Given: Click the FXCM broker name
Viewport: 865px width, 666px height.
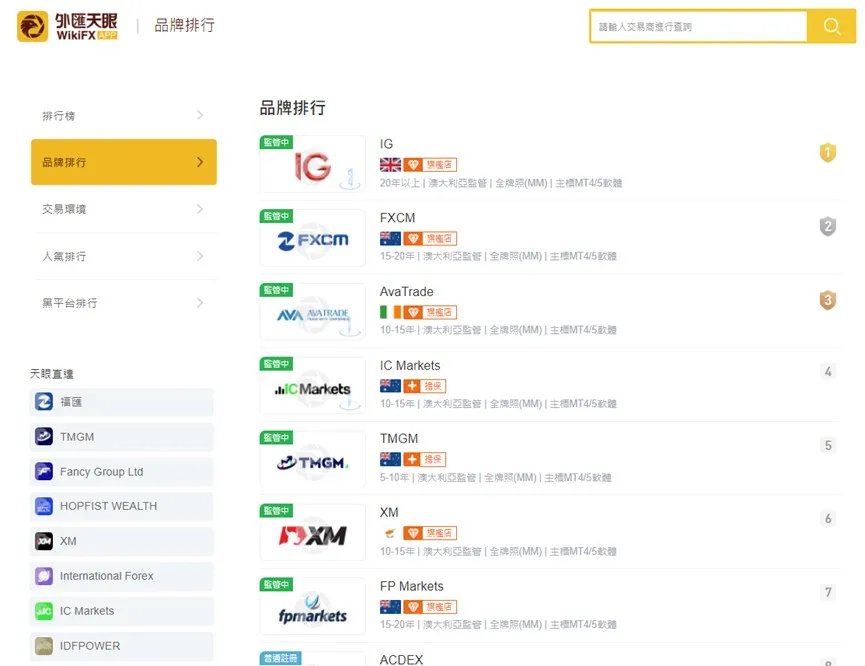Looking at the screenshot, I should [397, 218].
